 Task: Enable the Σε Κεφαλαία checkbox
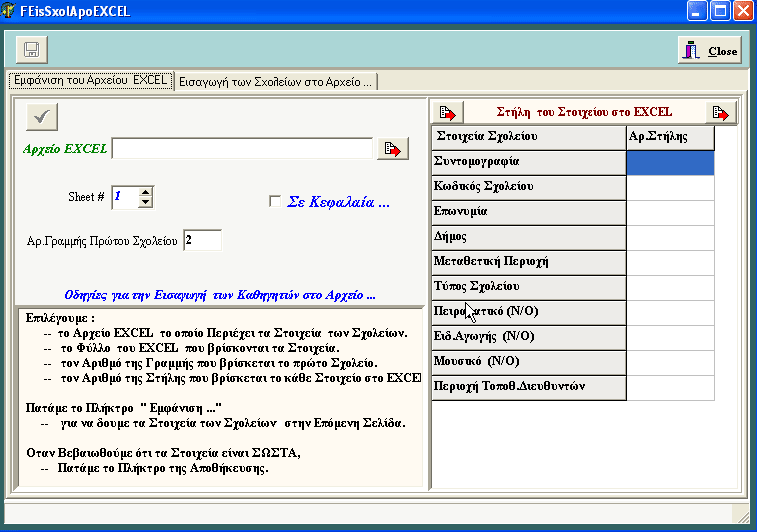(x=275, y=201)
